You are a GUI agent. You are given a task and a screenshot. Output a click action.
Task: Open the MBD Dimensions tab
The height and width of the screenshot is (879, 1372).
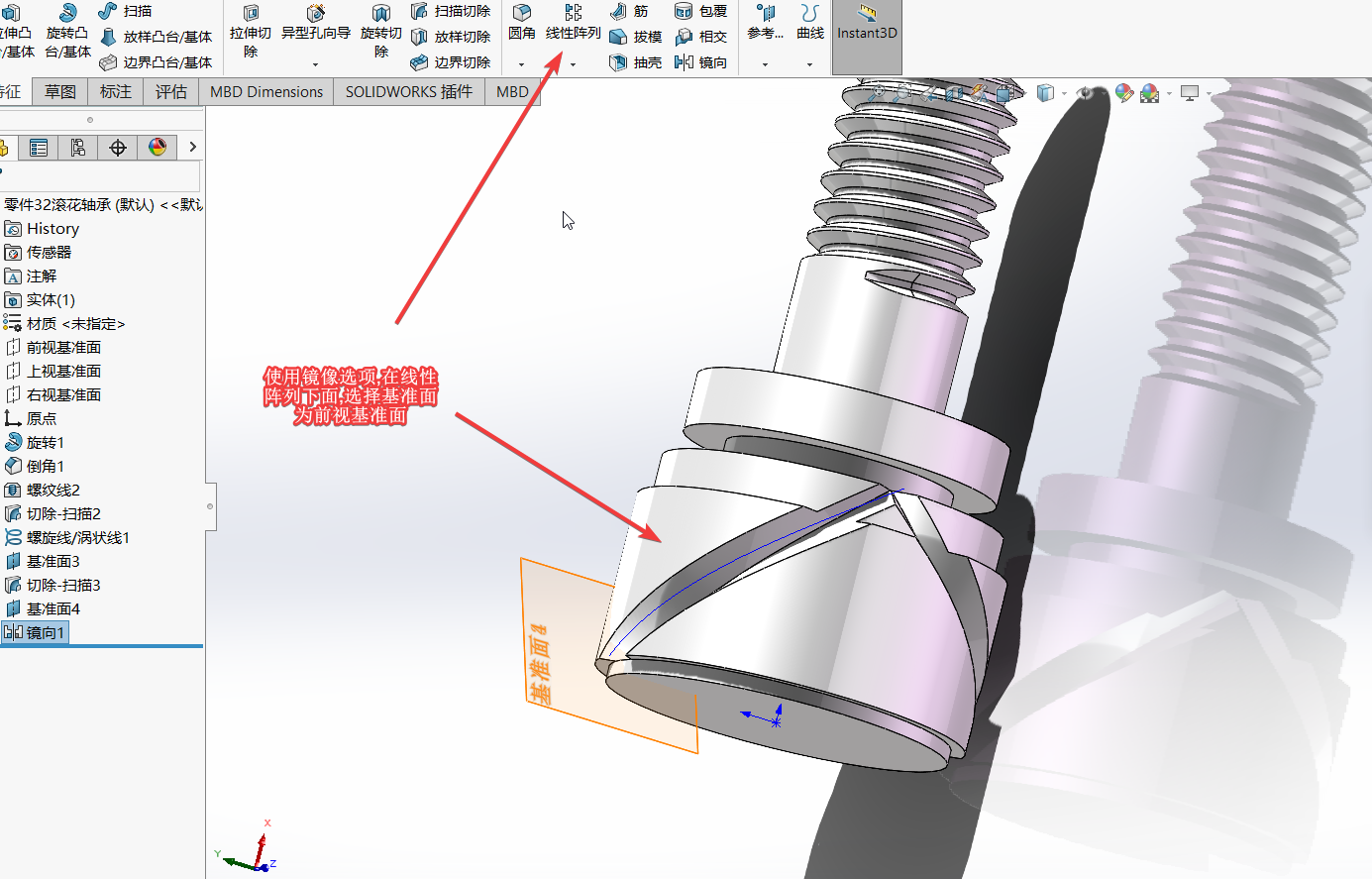[266, 91]
